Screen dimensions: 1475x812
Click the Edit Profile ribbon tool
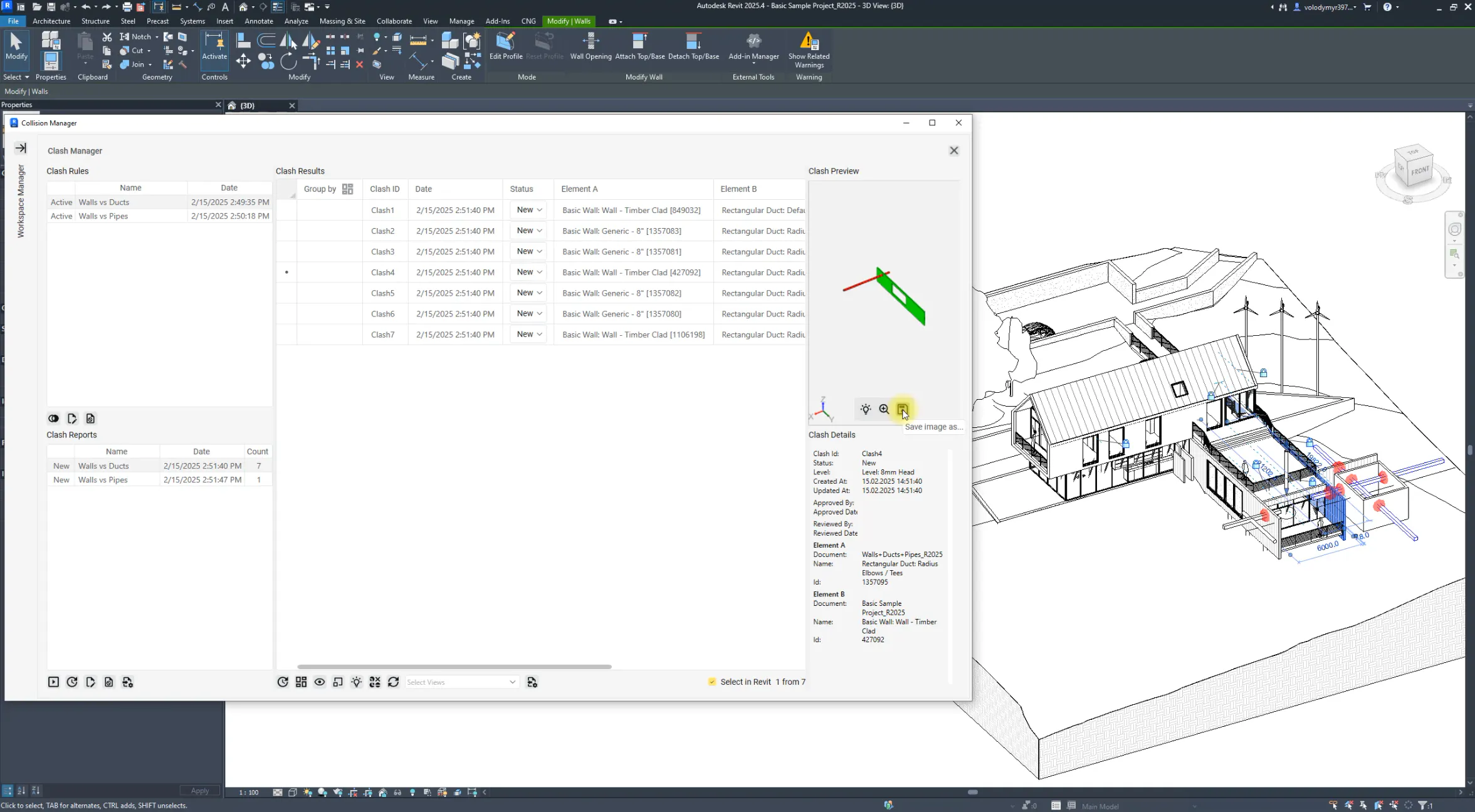pyautogui.click(x=506, y=47)
